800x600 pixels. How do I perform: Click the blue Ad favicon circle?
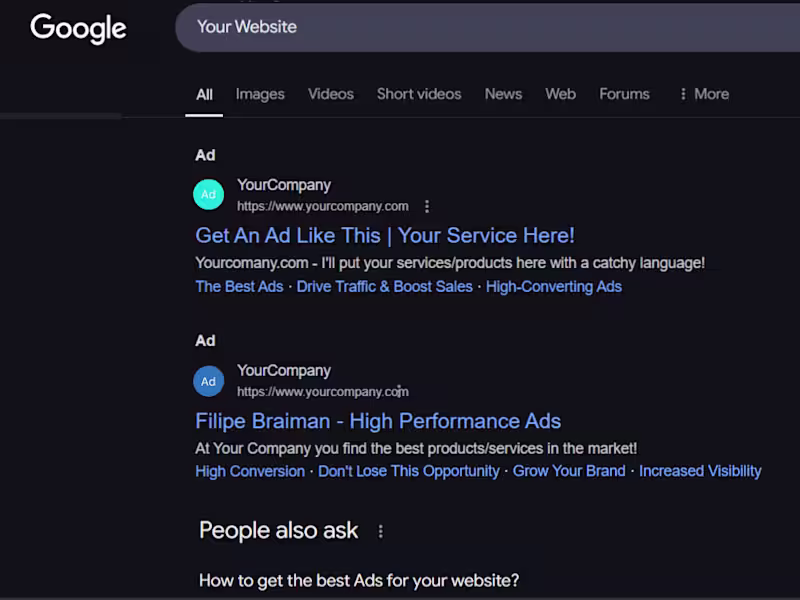(x=208, y=381)
